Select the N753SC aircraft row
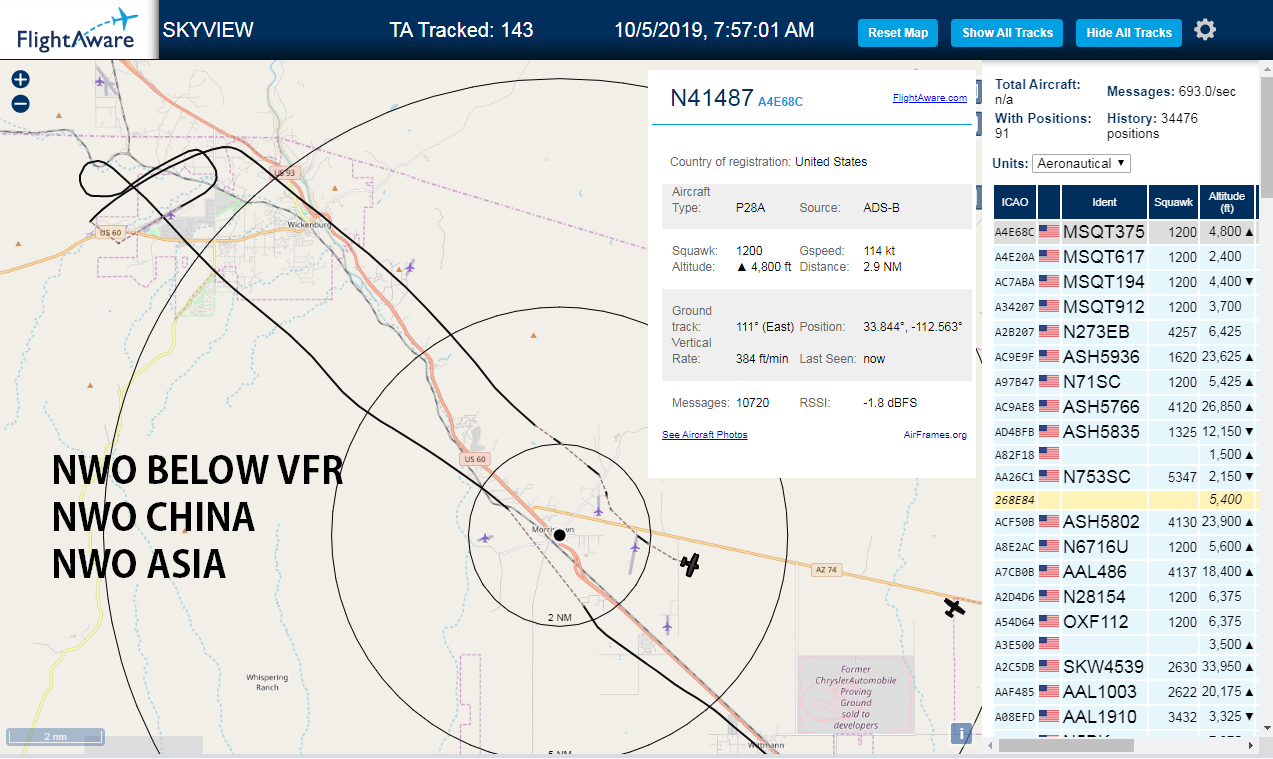This screenshot has height=759, width=1273. tap(1125, 476)
